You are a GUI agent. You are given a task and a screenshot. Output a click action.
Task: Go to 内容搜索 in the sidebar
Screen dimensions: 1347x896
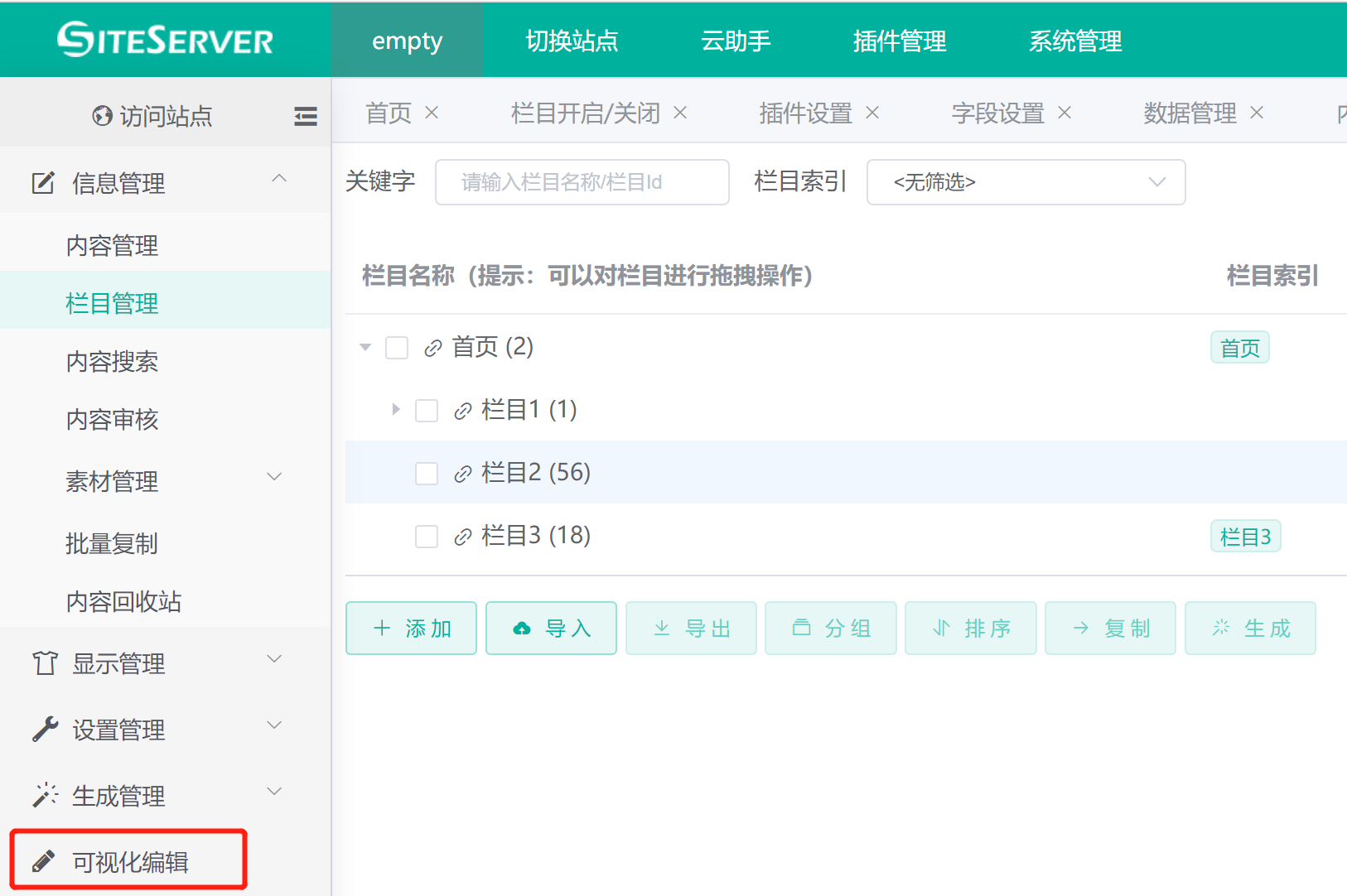(112, 361)
